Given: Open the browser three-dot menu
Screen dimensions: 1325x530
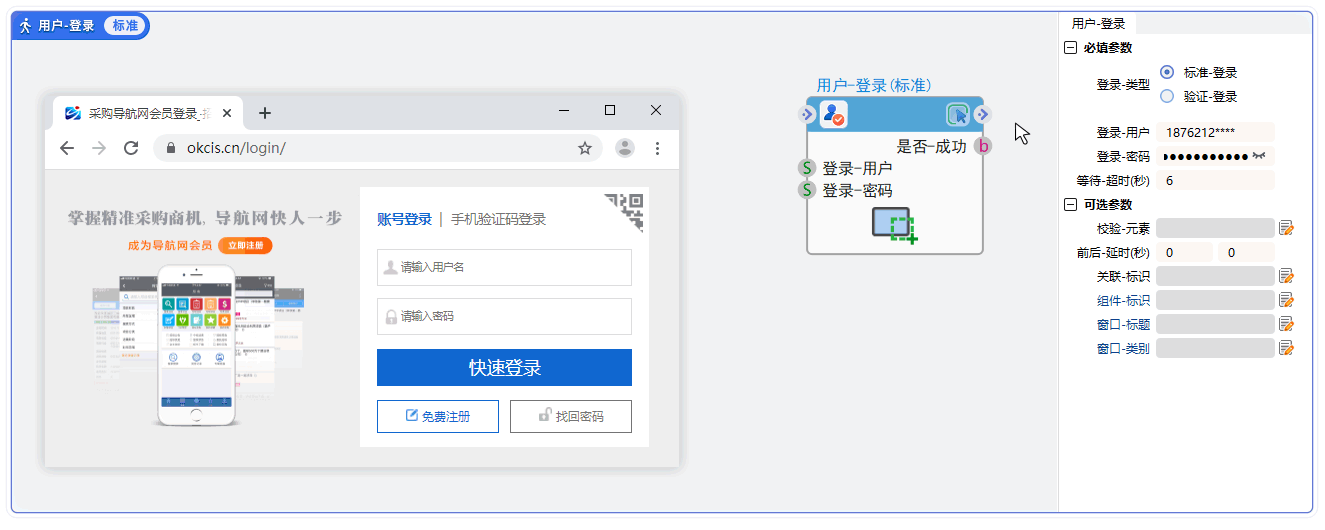Looking at the screenshot, I should 657,148.
